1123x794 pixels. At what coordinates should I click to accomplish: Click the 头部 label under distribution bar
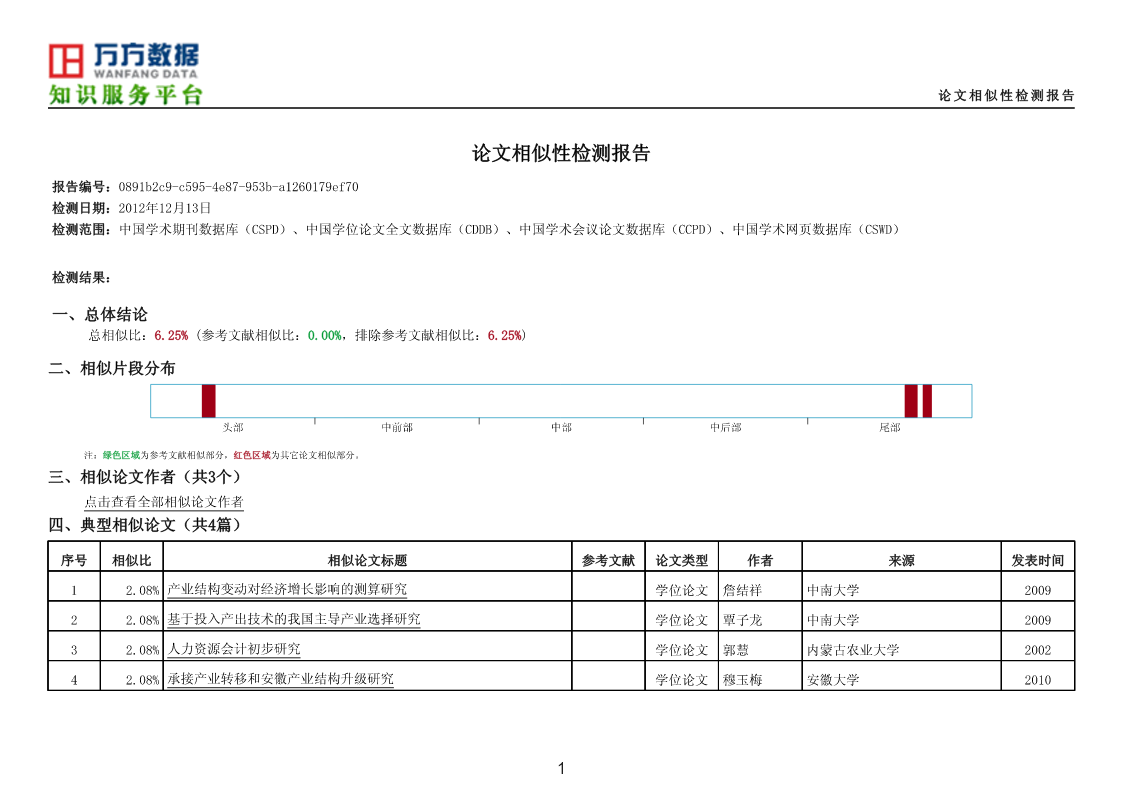coord(233,427)
